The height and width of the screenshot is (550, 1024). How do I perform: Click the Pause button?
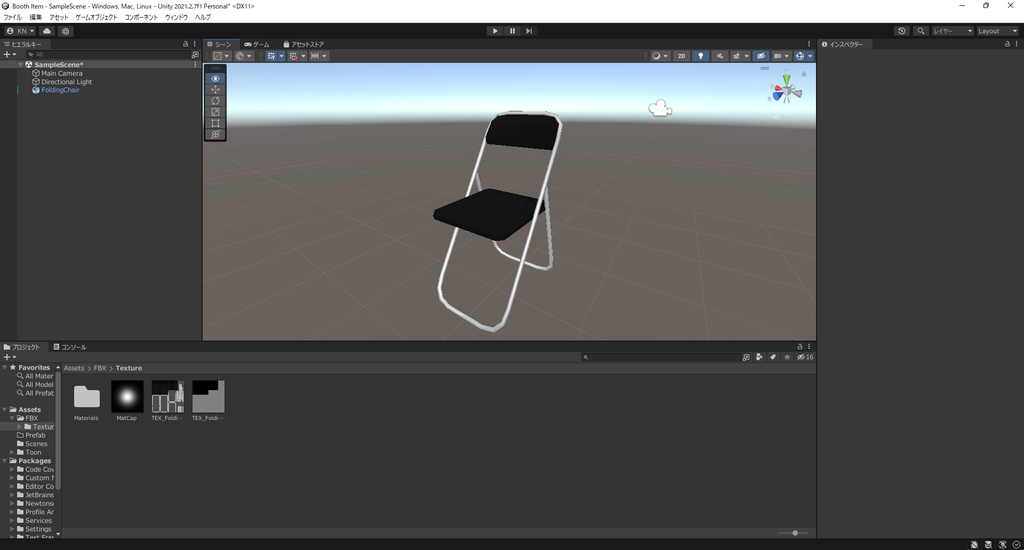512,31
